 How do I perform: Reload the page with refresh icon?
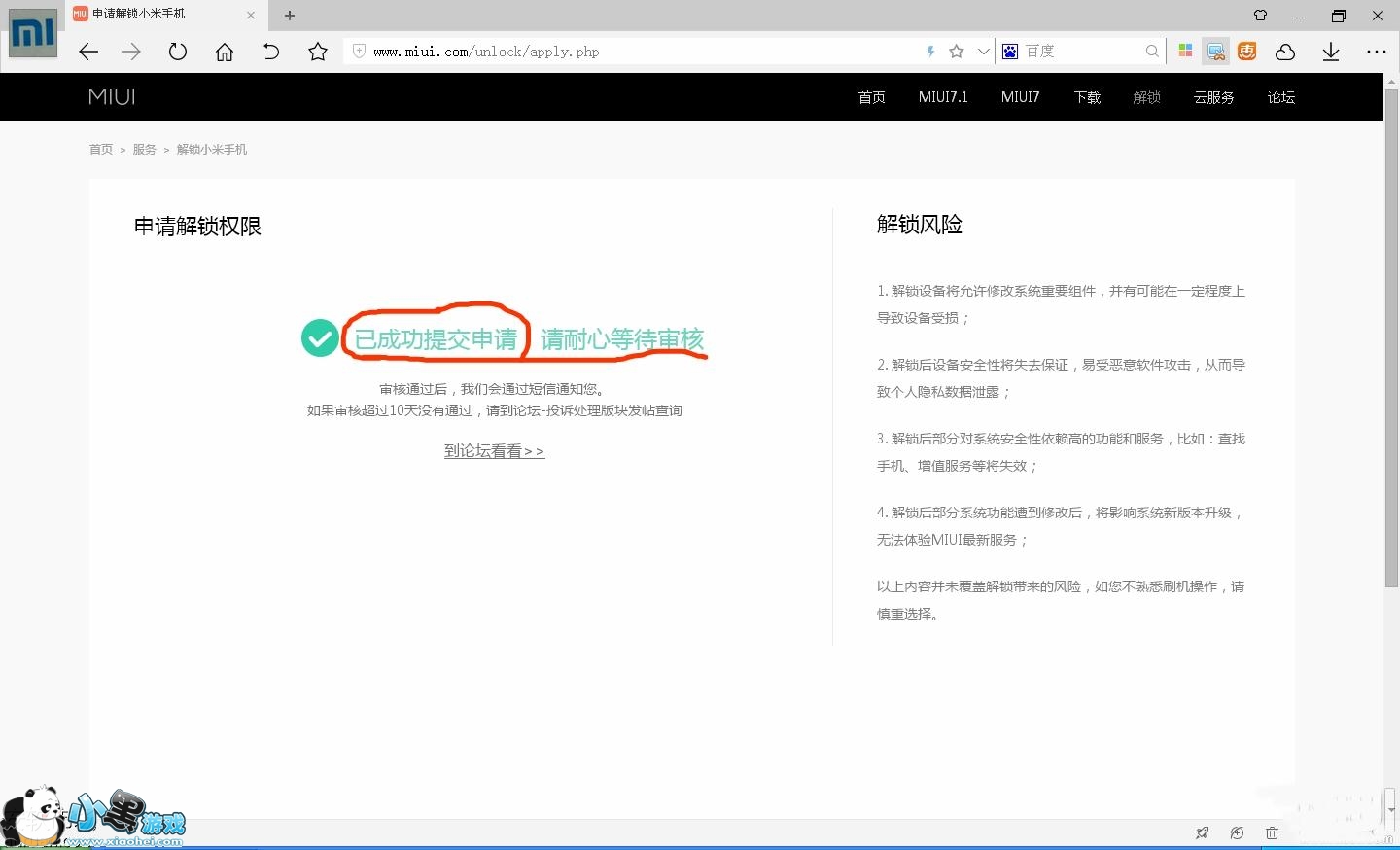pyautogui.click(x=177, y=52)
